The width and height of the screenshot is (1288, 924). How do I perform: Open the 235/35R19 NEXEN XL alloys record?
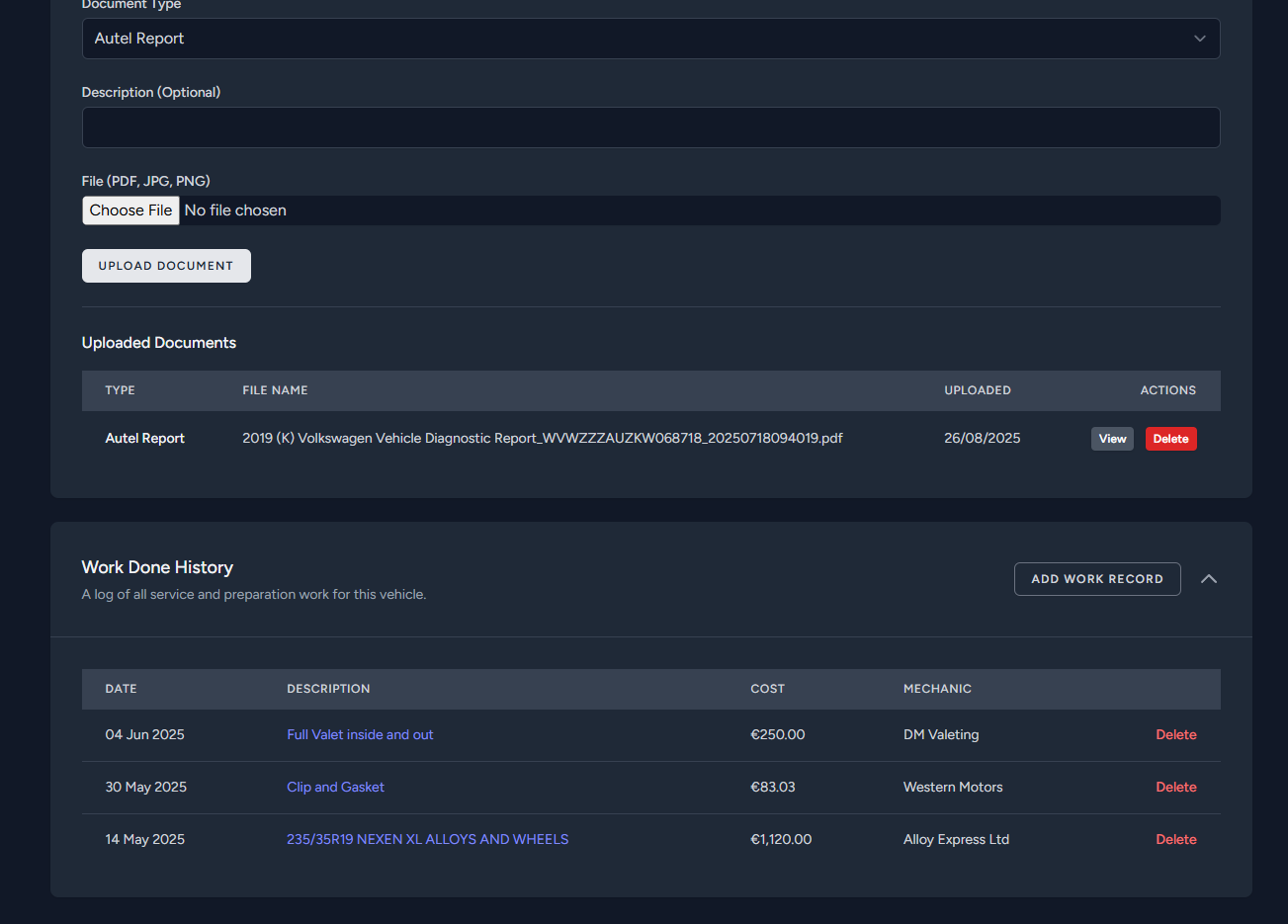pyautogui.click(x=427, y=839)
